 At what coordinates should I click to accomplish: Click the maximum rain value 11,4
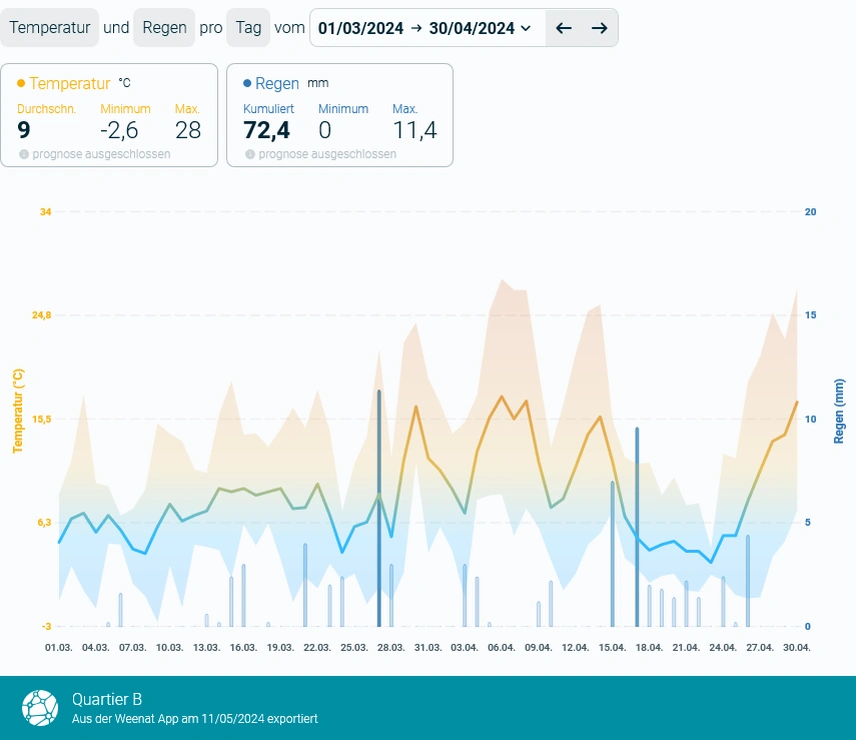click(414, 130)
